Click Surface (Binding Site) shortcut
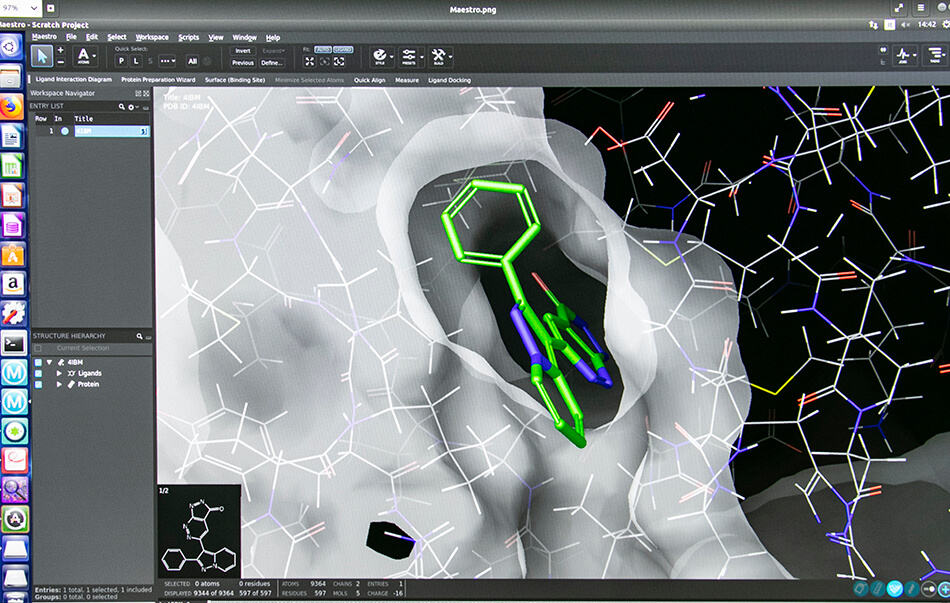 pos(235,79)
